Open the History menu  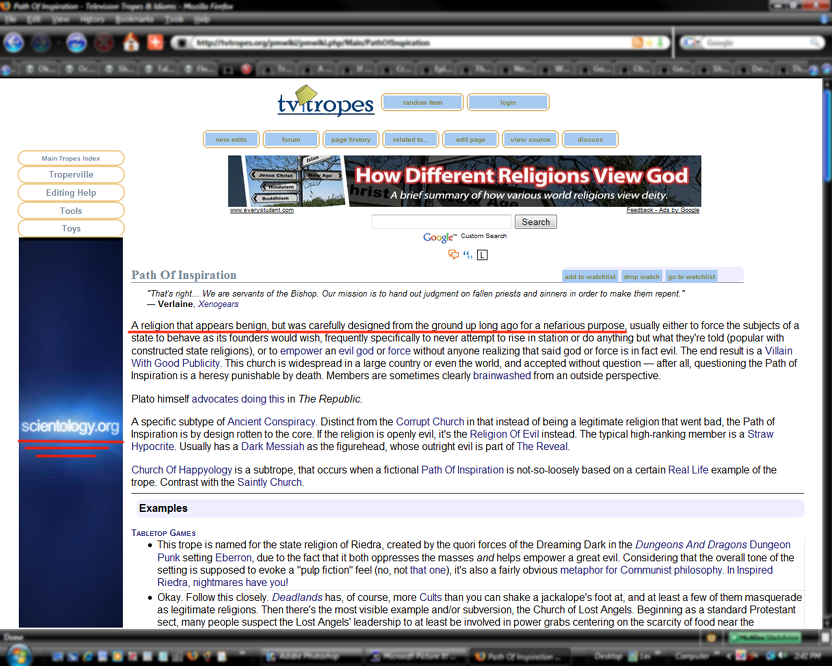91,18
